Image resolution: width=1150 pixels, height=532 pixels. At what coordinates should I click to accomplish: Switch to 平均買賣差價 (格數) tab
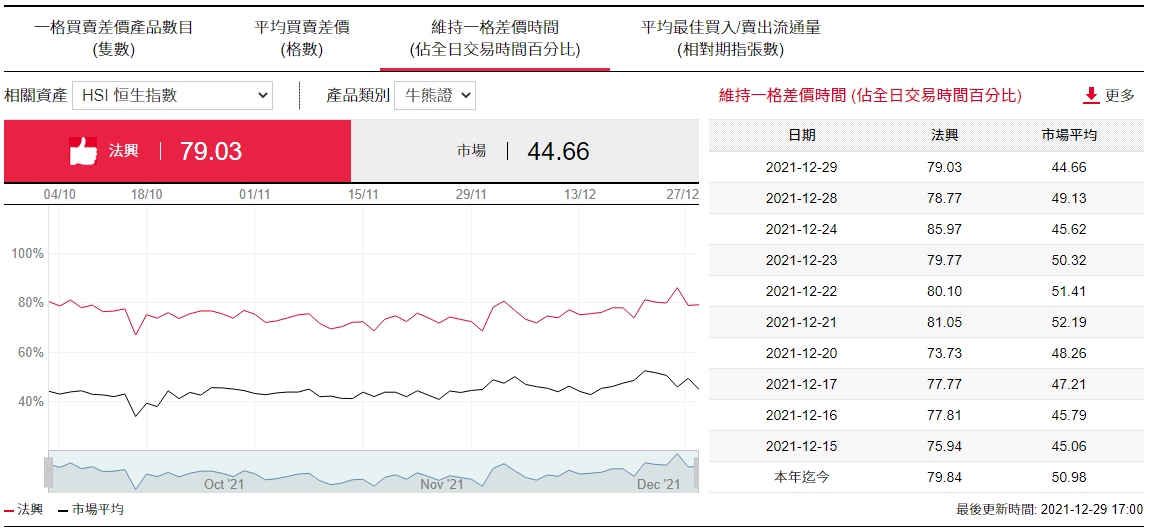(301, 39)
